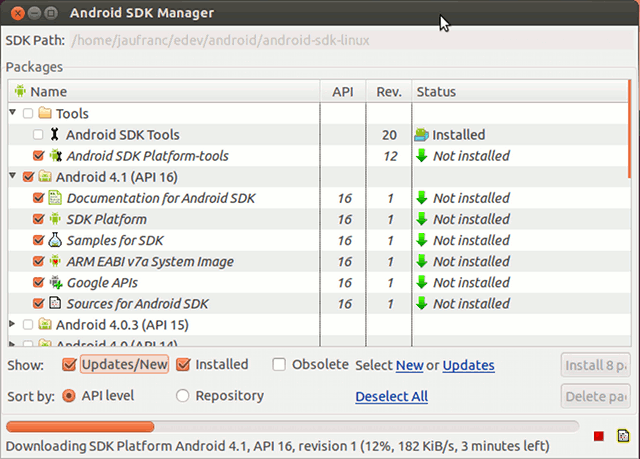Screen dimensions: 640x459
Task: Click the Platform-tools revision 12 cell
Action: coord(389,156)
